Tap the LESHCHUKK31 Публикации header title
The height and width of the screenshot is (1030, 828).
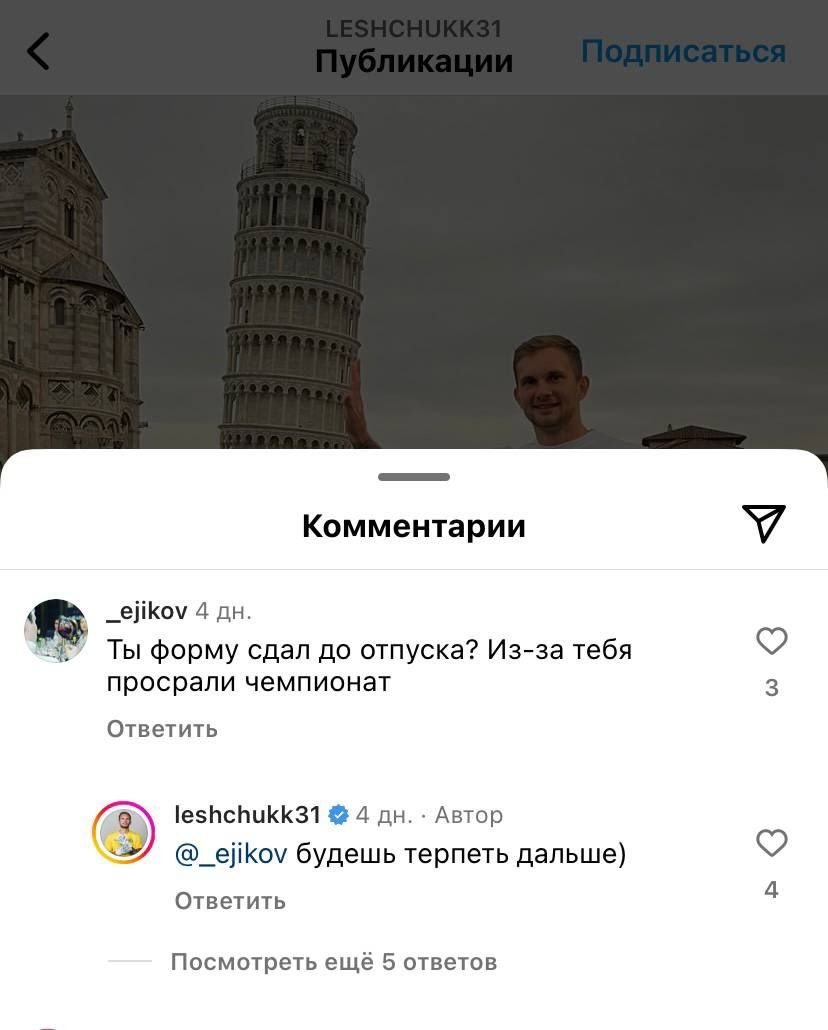(414, 47)
